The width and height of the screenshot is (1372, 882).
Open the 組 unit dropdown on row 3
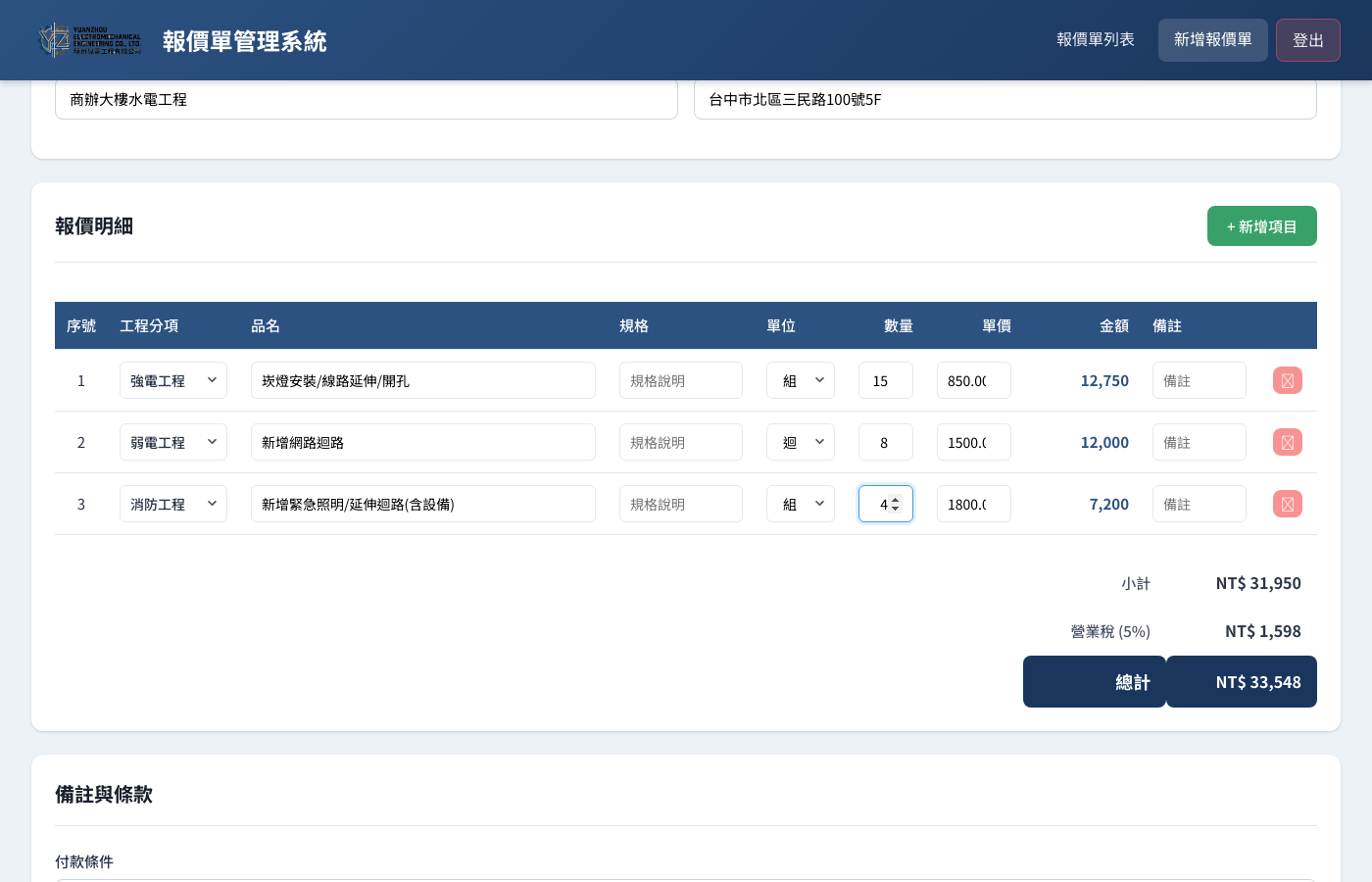point(801,504)
